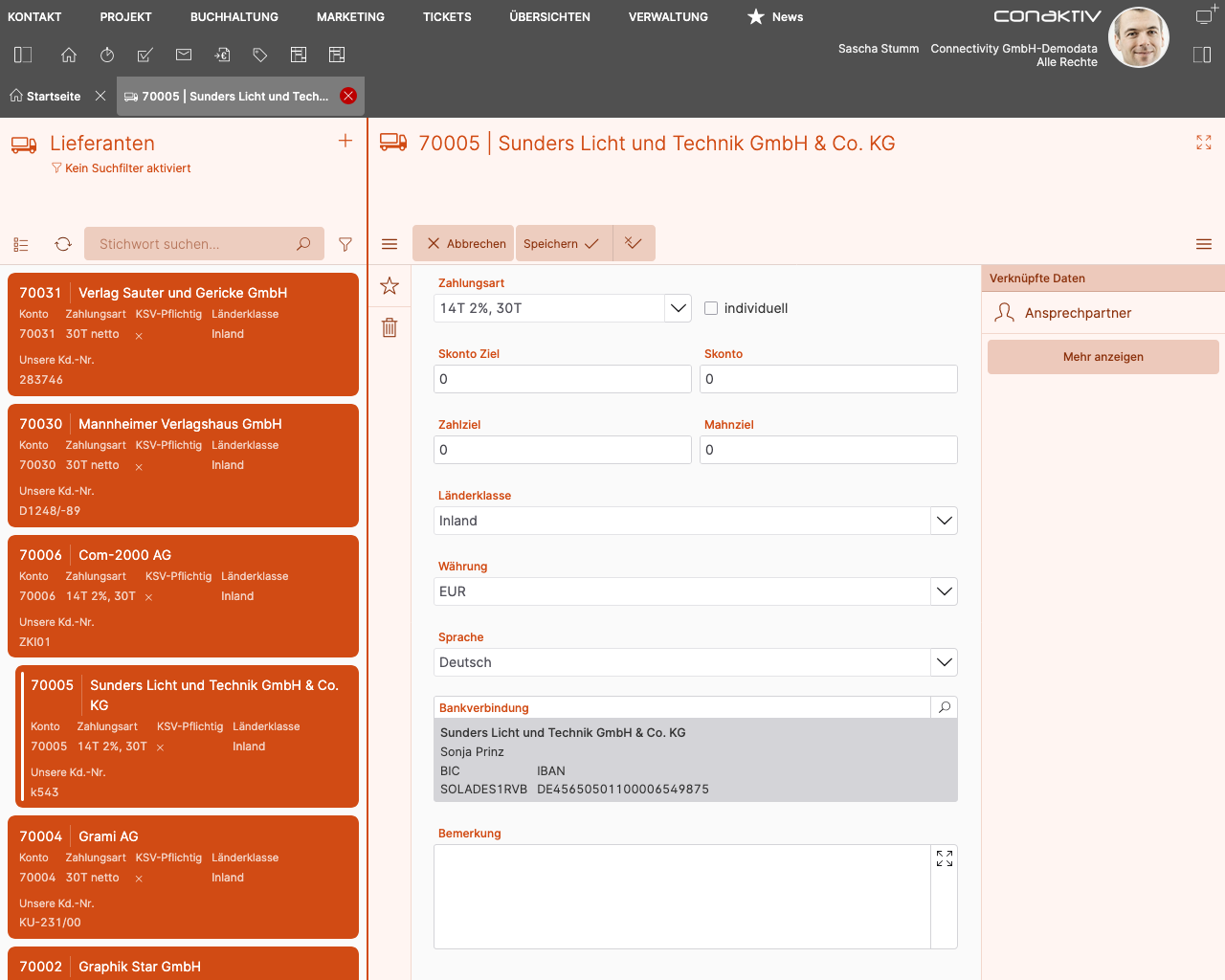Search Bankverbindung with magnifier icon
1225x980 pixels.
945,707
